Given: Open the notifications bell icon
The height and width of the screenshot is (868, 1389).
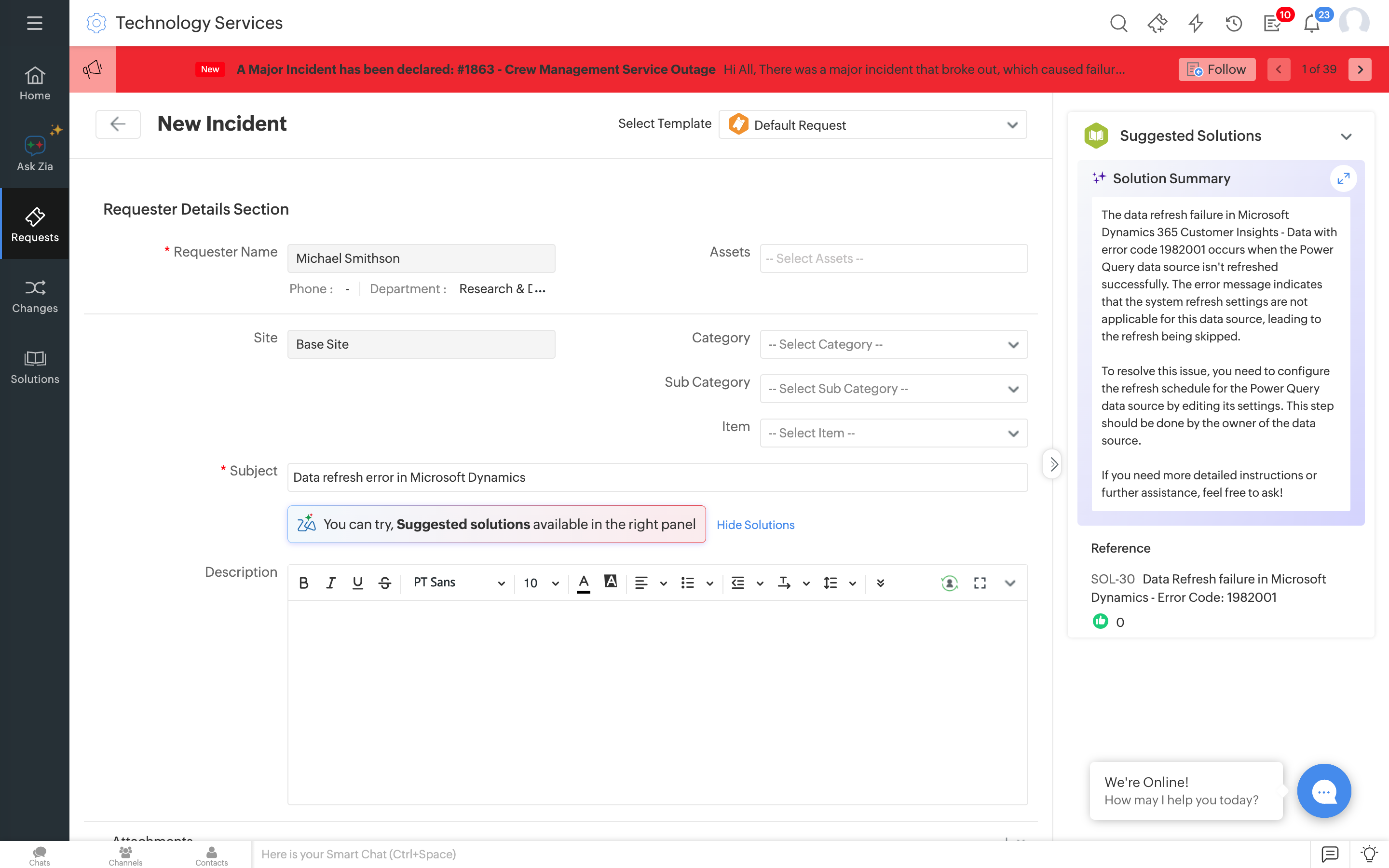Looking at the screenshot, I should 1311,24.
